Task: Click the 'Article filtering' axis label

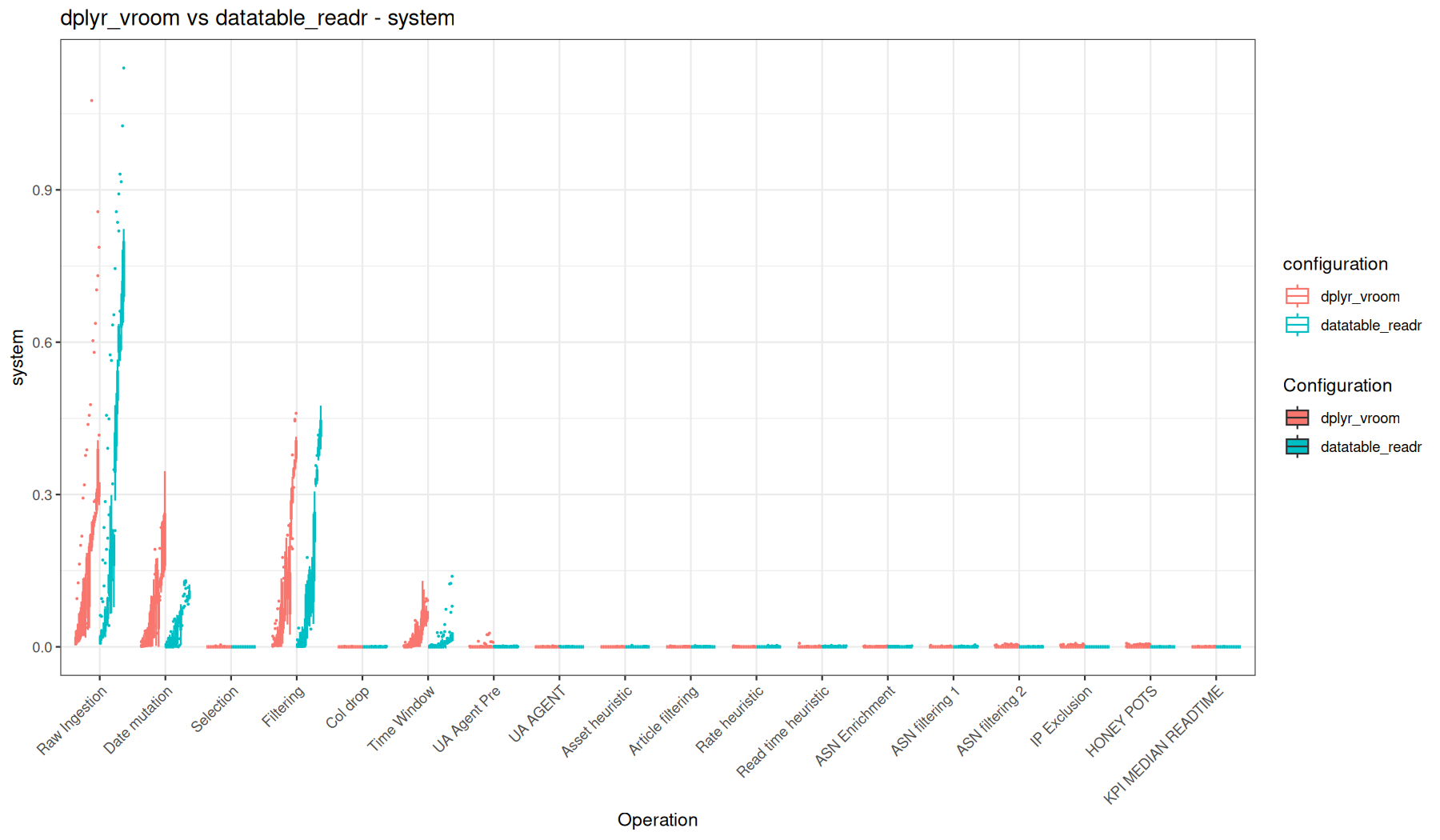Action: (663, 721)
